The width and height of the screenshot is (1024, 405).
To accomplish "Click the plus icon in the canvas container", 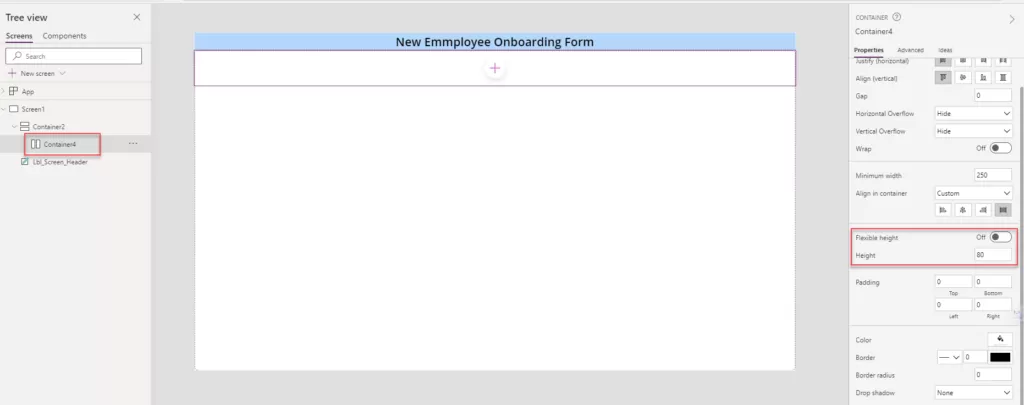I will (x=495, y=68).
